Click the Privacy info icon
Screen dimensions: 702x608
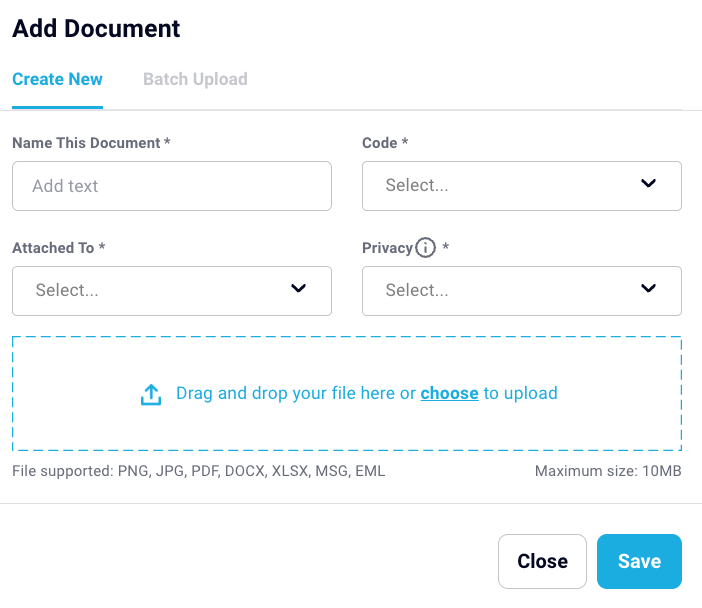425,248
